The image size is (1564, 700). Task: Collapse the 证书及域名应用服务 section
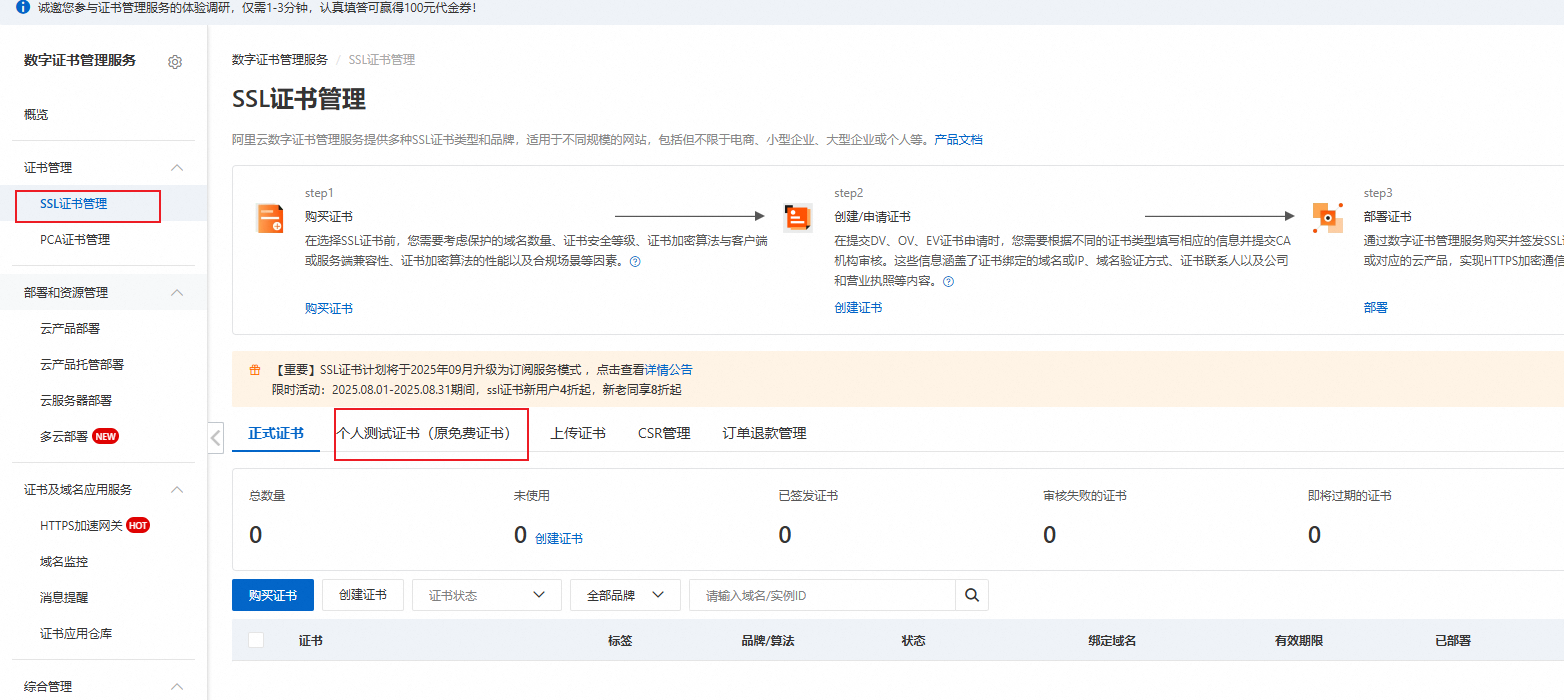(177, 490)
